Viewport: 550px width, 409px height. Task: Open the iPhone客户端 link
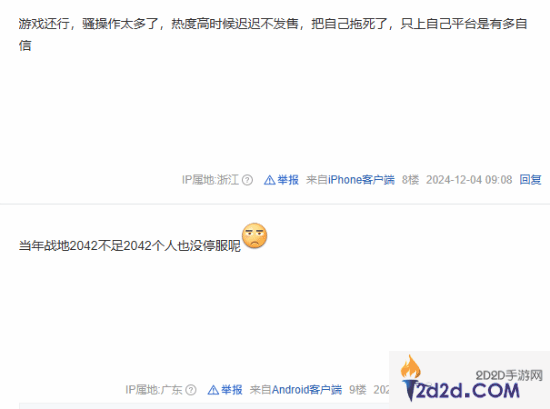[x=361, y=180]
